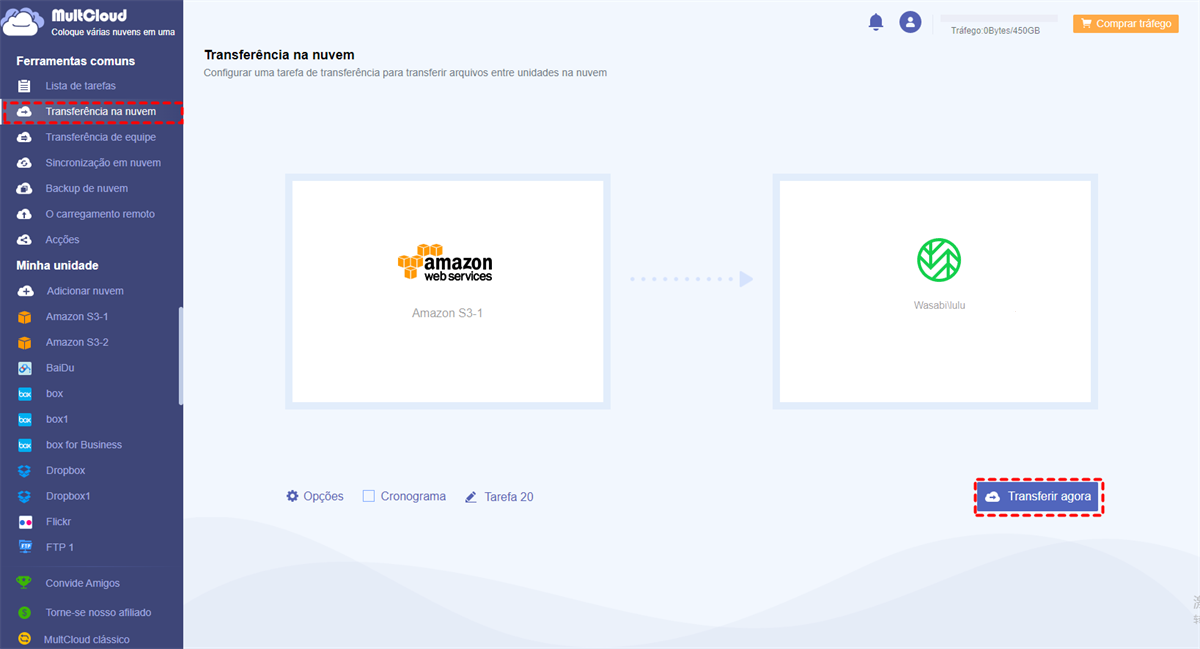
Task: Click the Flickr dots icon
Action: 24,522
